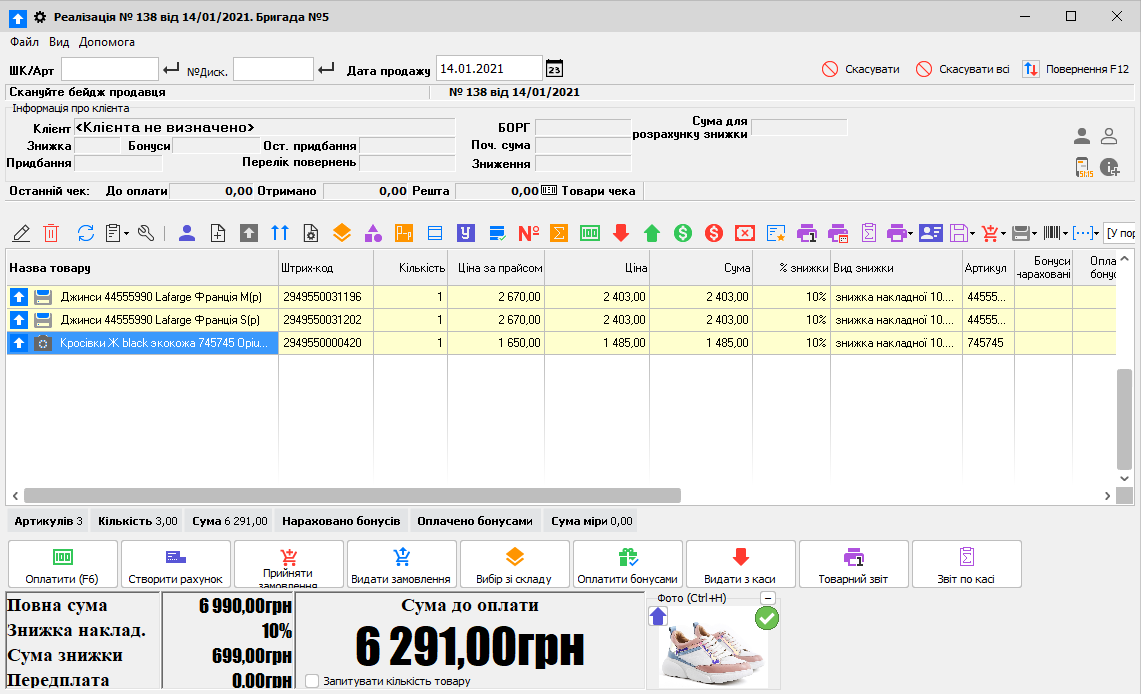This screenshot has width=1141, height=694.
Task: Click the SMS icon in client panel
Action: [1082, 167]
